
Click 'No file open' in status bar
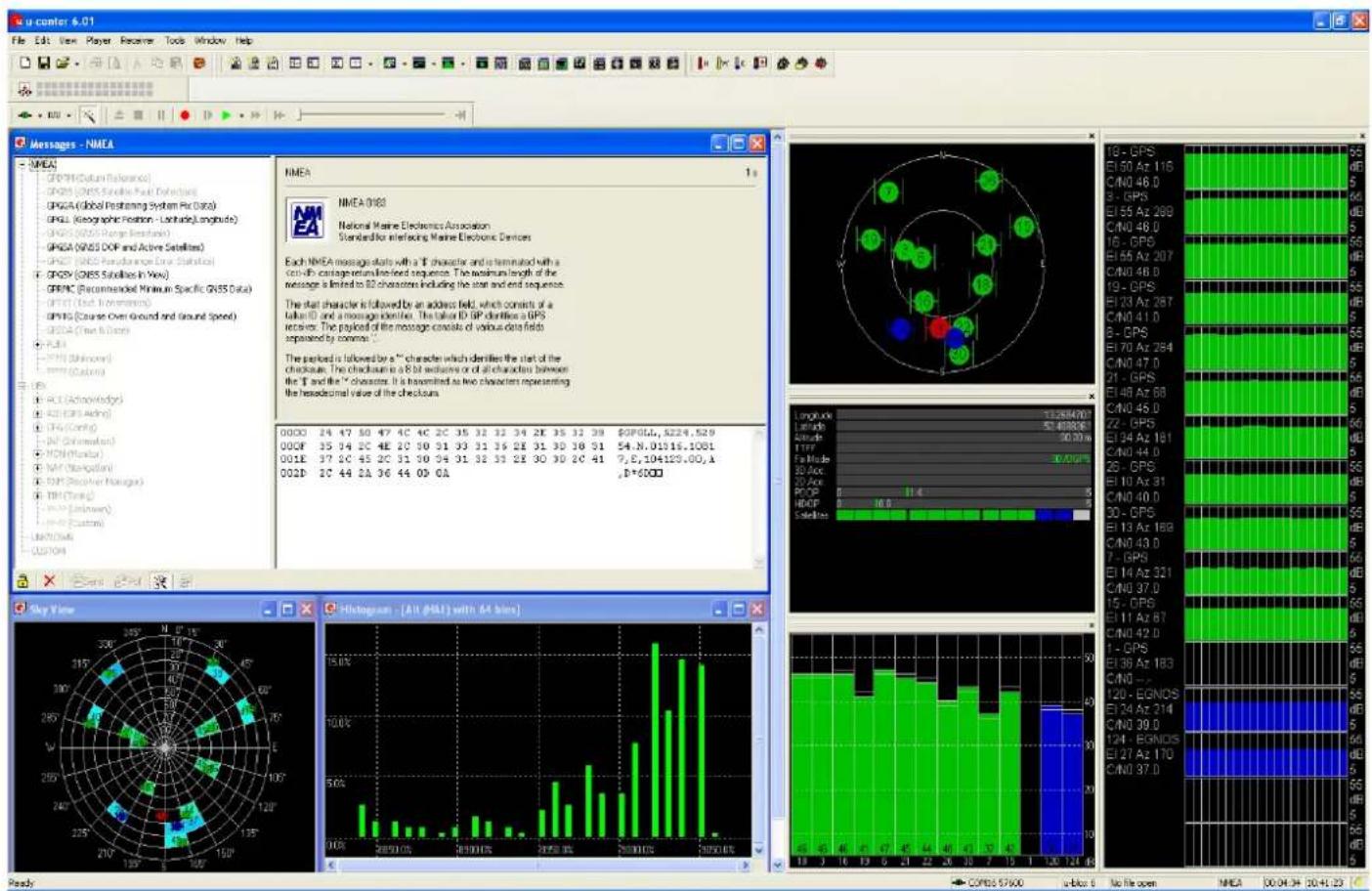click(x=1134, y=882)
